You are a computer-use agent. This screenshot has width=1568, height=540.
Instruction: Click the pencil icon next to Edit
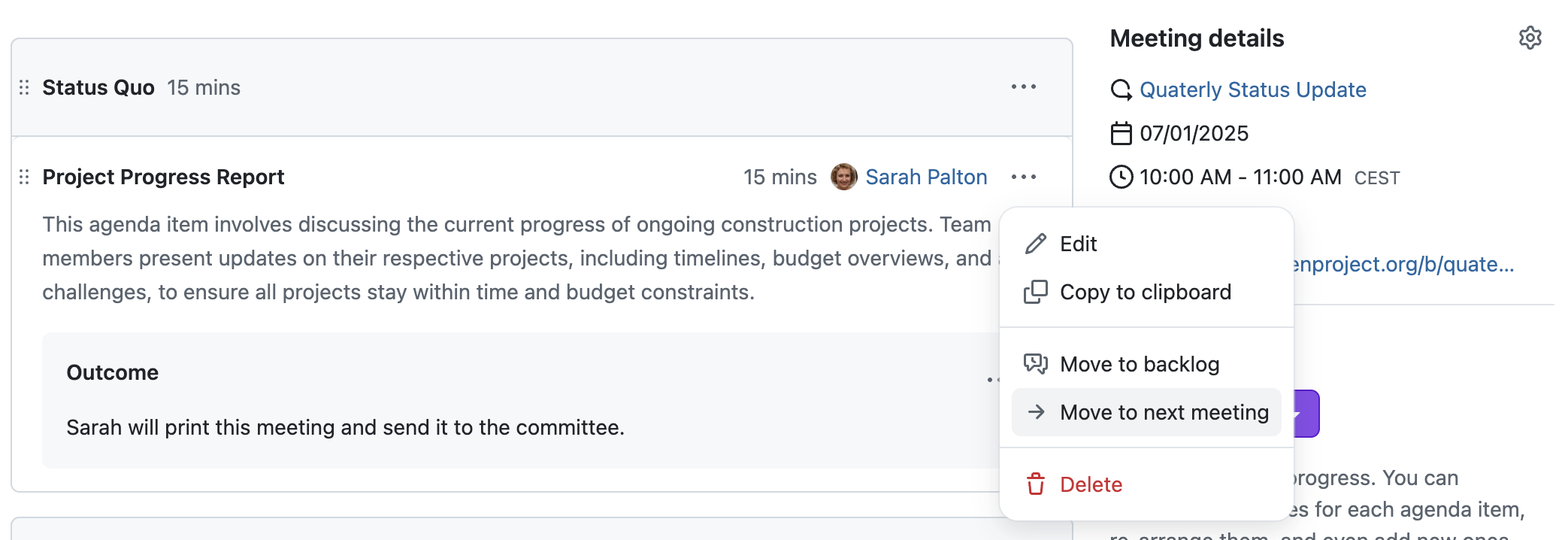[1037, 243]
